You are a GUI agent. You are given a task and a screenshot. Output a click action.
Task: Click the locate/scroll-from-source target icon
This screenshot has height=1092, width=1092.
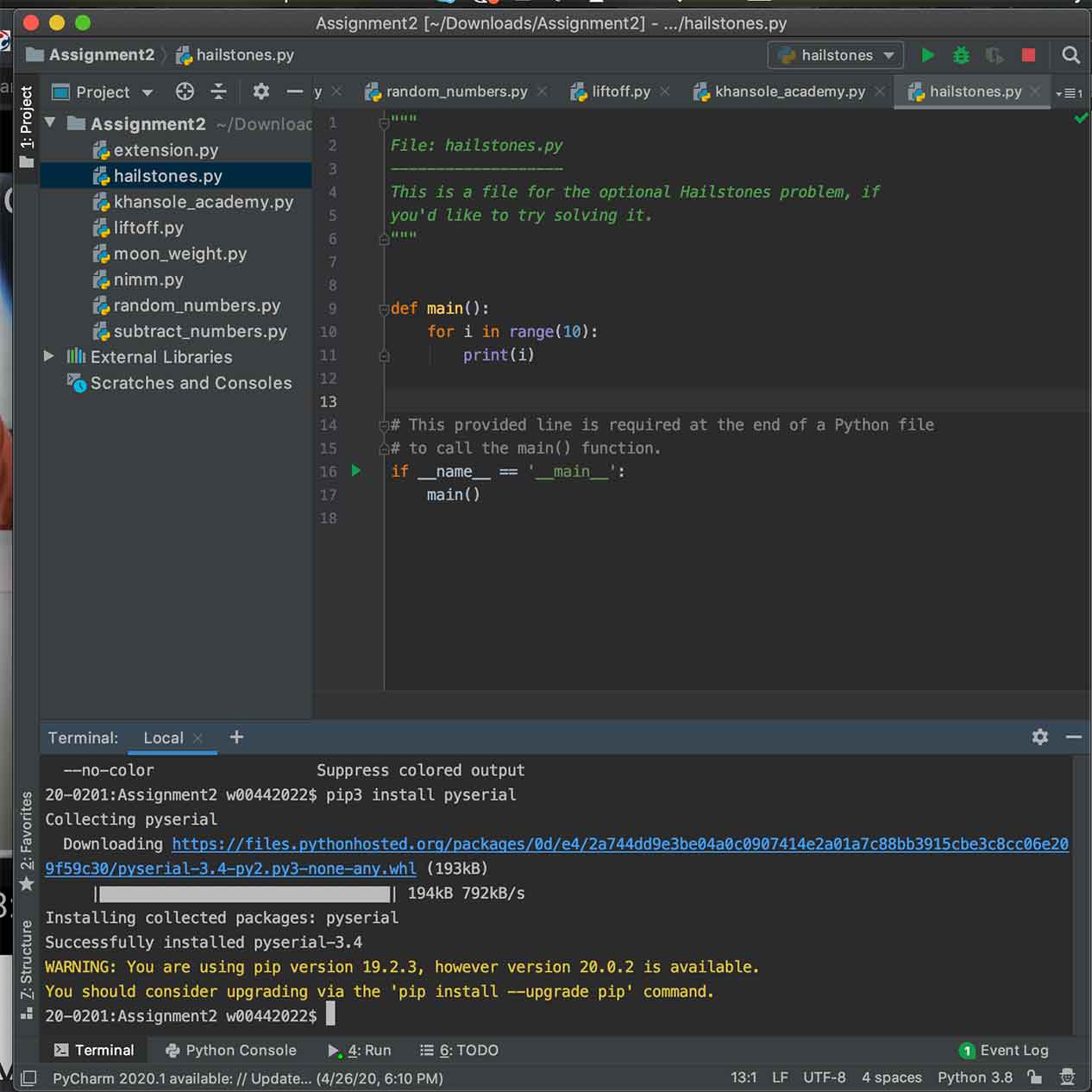[185, 91]
